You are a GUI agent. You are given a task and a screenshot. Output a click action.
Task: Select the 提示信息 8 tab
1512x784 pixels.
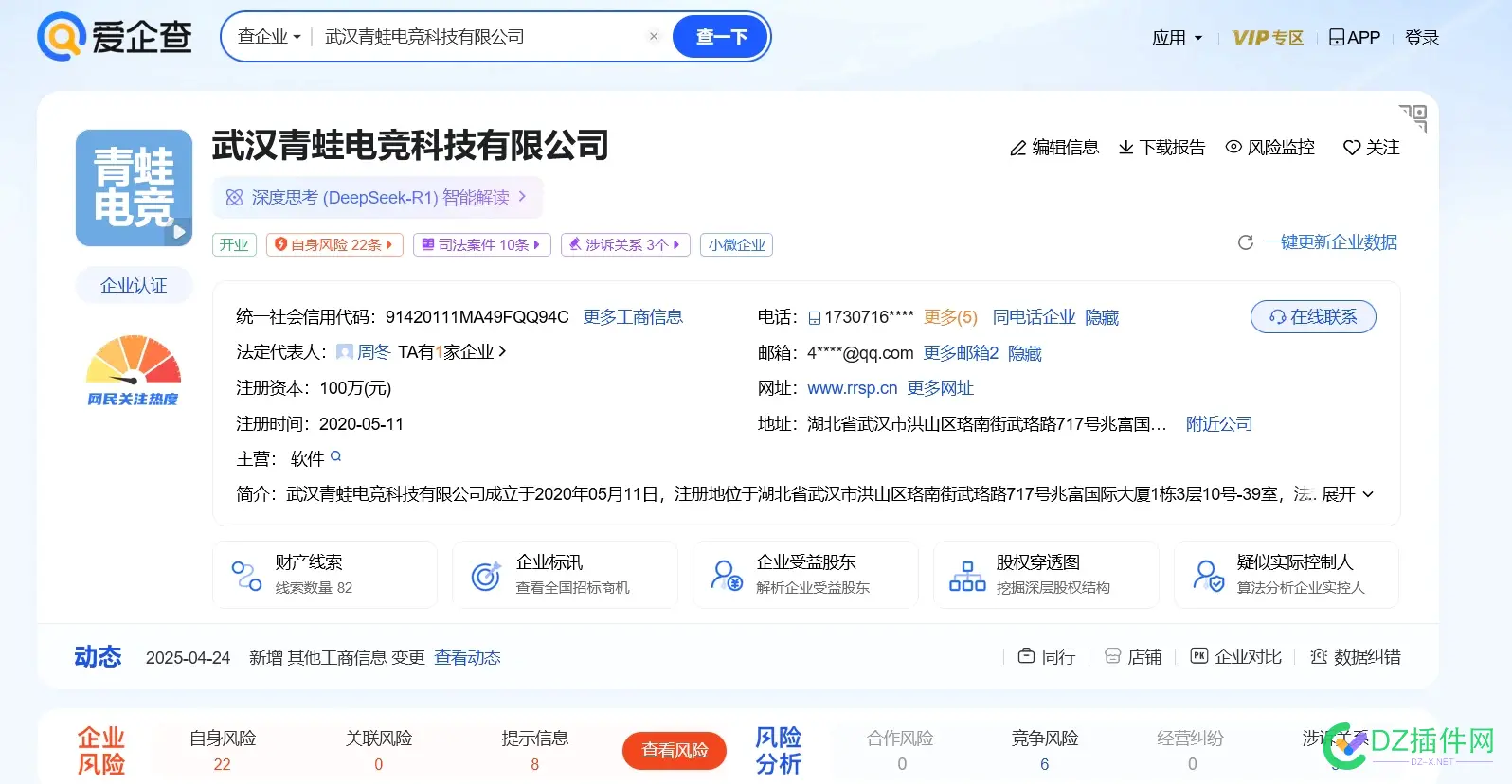point(535,751)
